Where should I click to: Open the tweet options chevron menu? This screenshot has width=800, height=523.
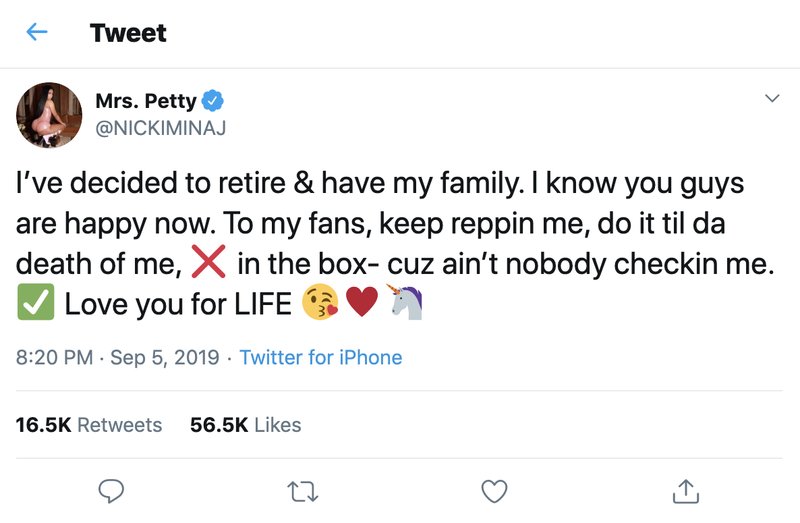[771, 99]
